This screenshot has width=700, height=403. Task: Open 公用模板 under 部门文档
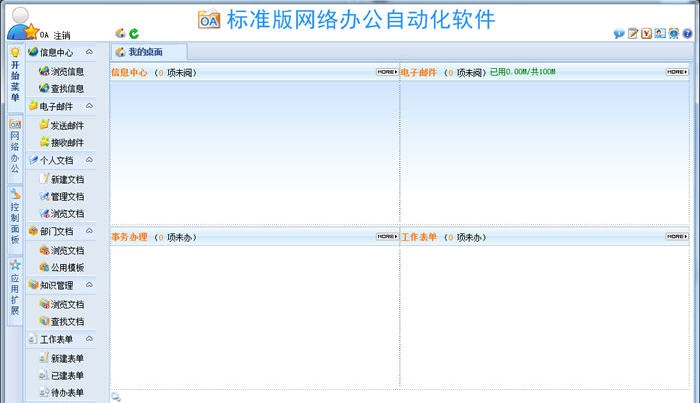[62, 267]
